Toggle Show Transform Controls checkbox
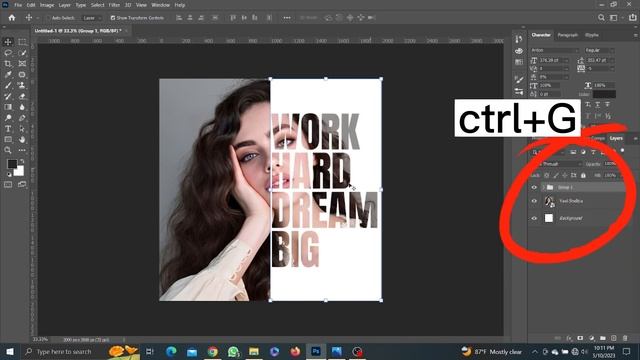Image resolution: width=640 pixels, height=360 pixels. pyautogui.click(x=113, y=18)
